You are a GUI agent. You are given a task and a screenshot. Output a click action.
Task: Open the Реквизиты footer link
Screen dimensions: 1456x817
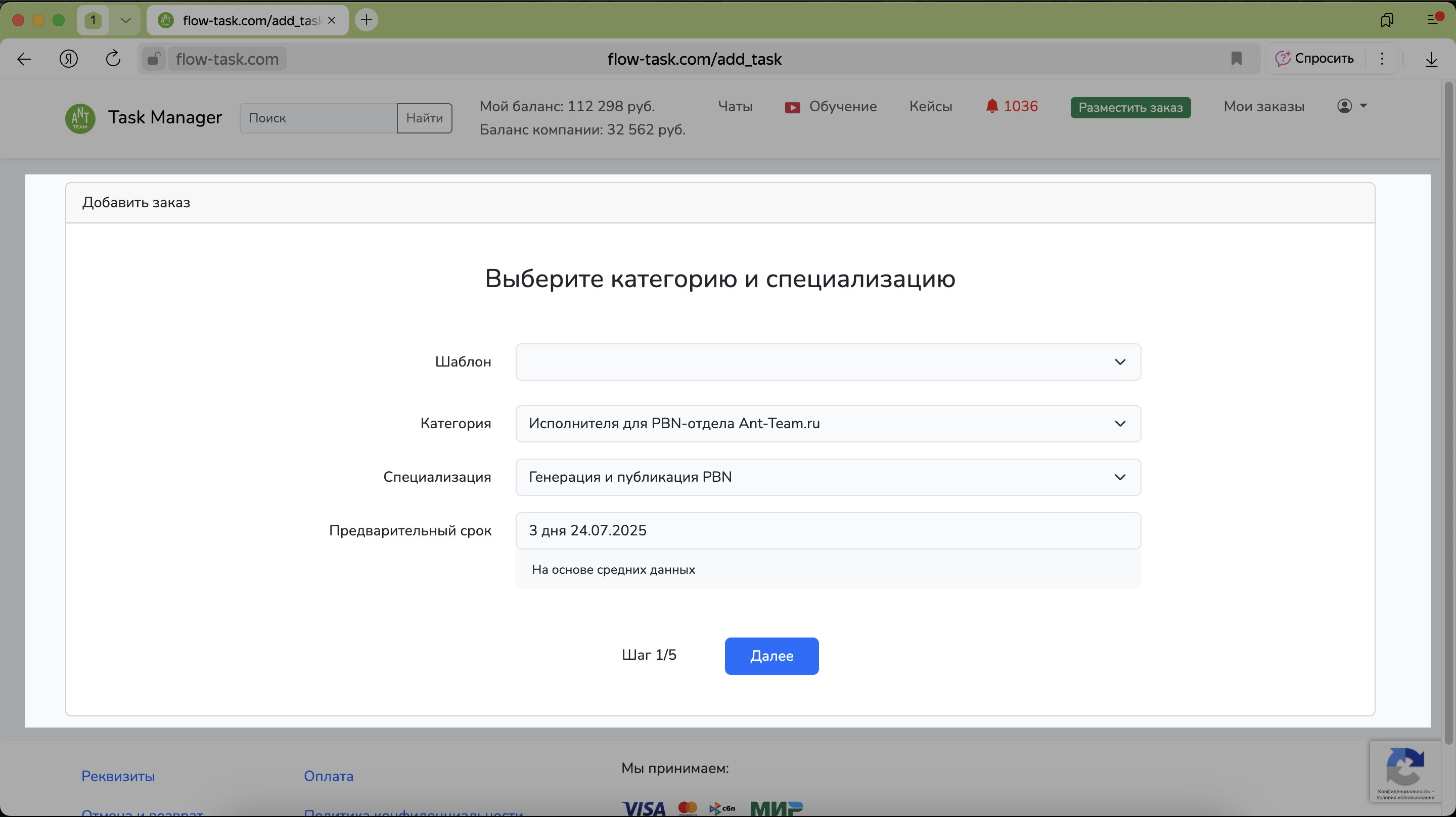118,776
